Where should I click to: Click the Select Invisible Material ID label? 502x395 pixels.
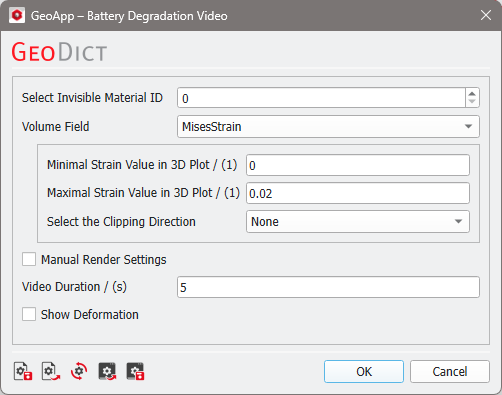tap(92, 98)
